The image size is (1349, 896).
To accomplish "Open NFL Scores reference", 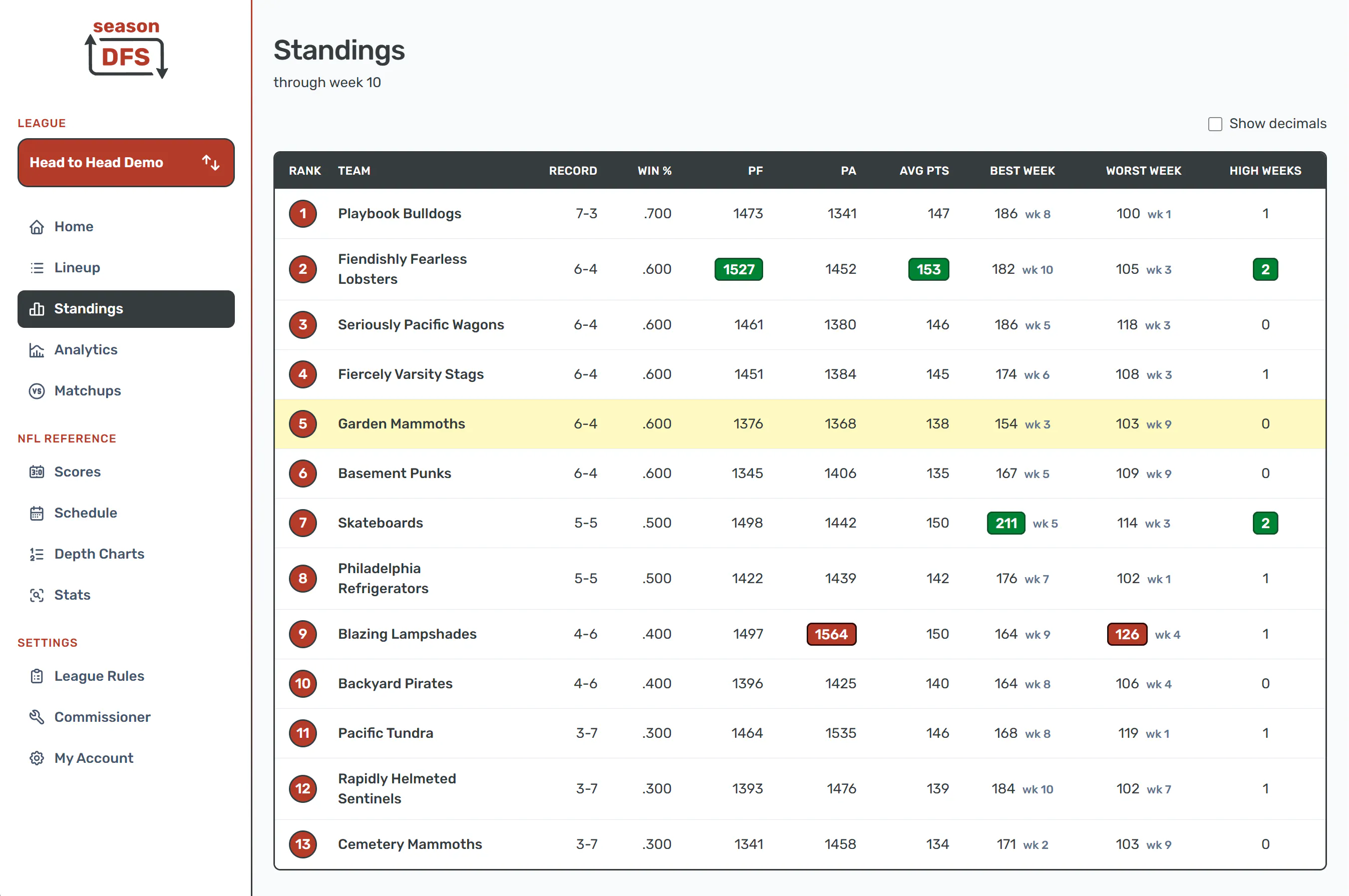I will tap(126, 472).
